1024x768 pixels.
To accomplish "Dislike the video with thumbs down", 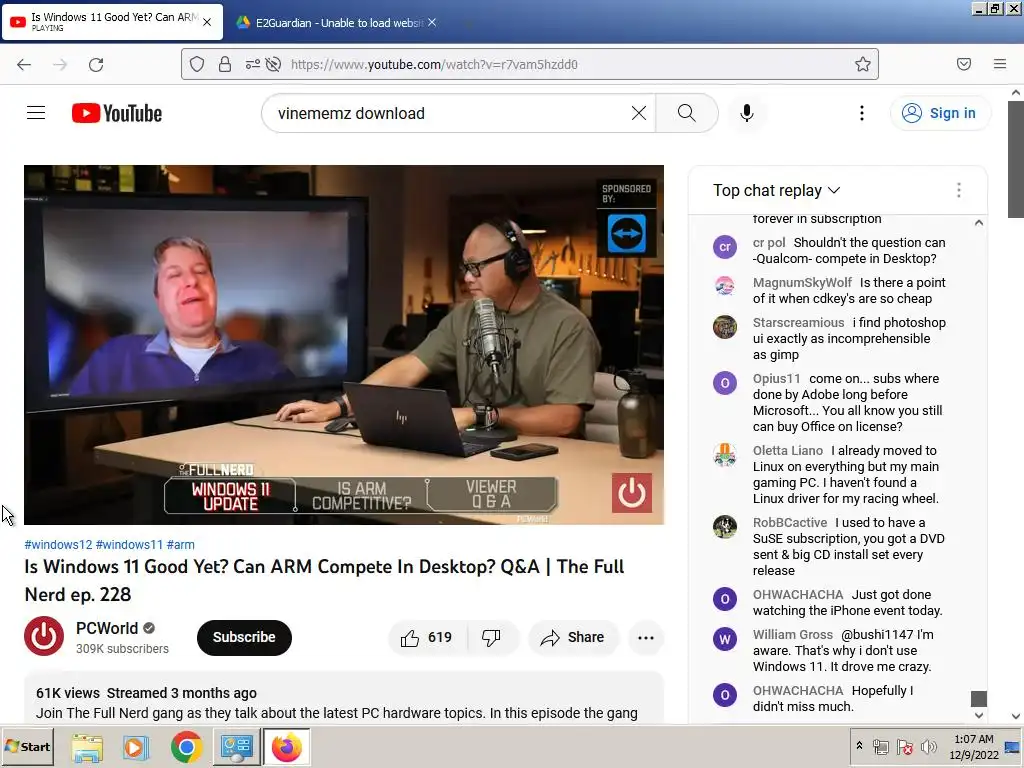I will [x=491, y=637].
